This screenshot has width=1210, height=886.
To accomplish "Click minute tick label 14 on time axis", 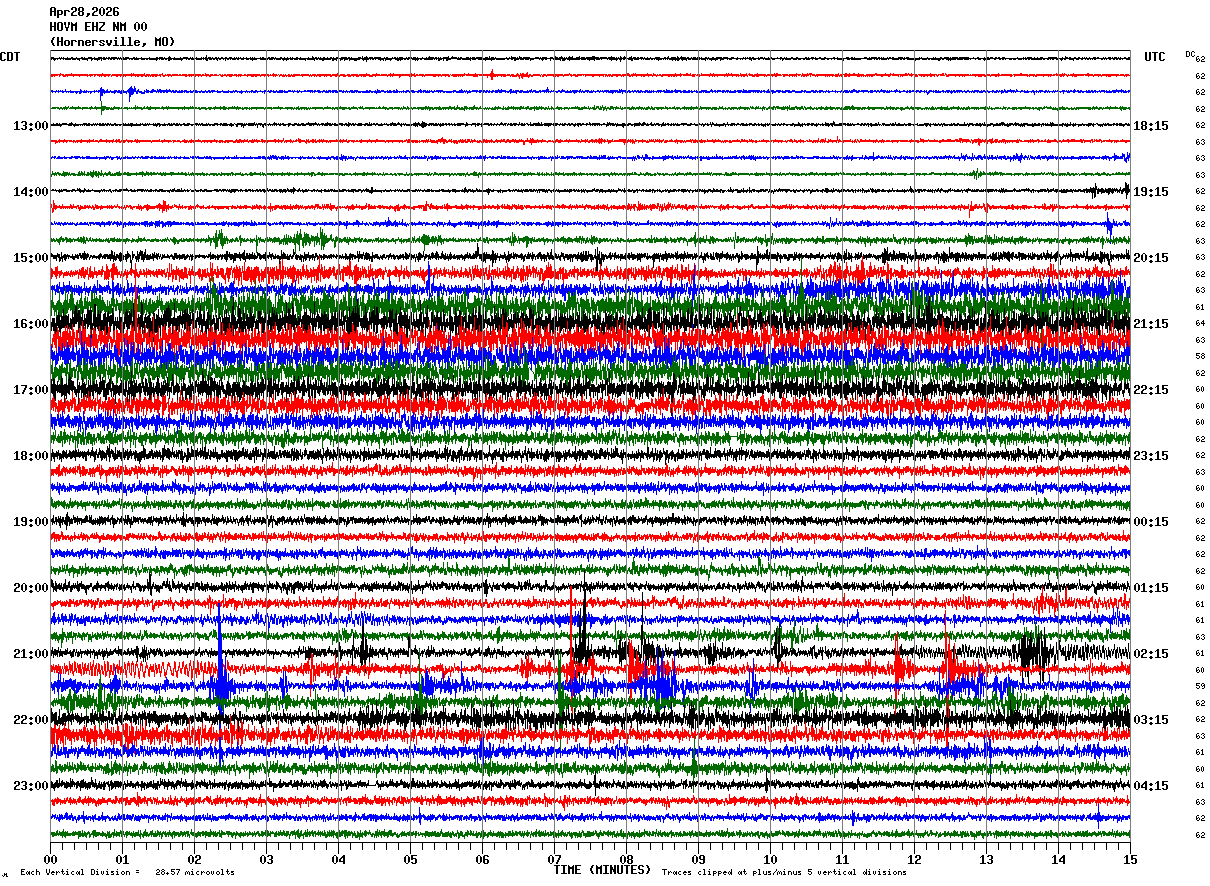I will (1058, 860).
